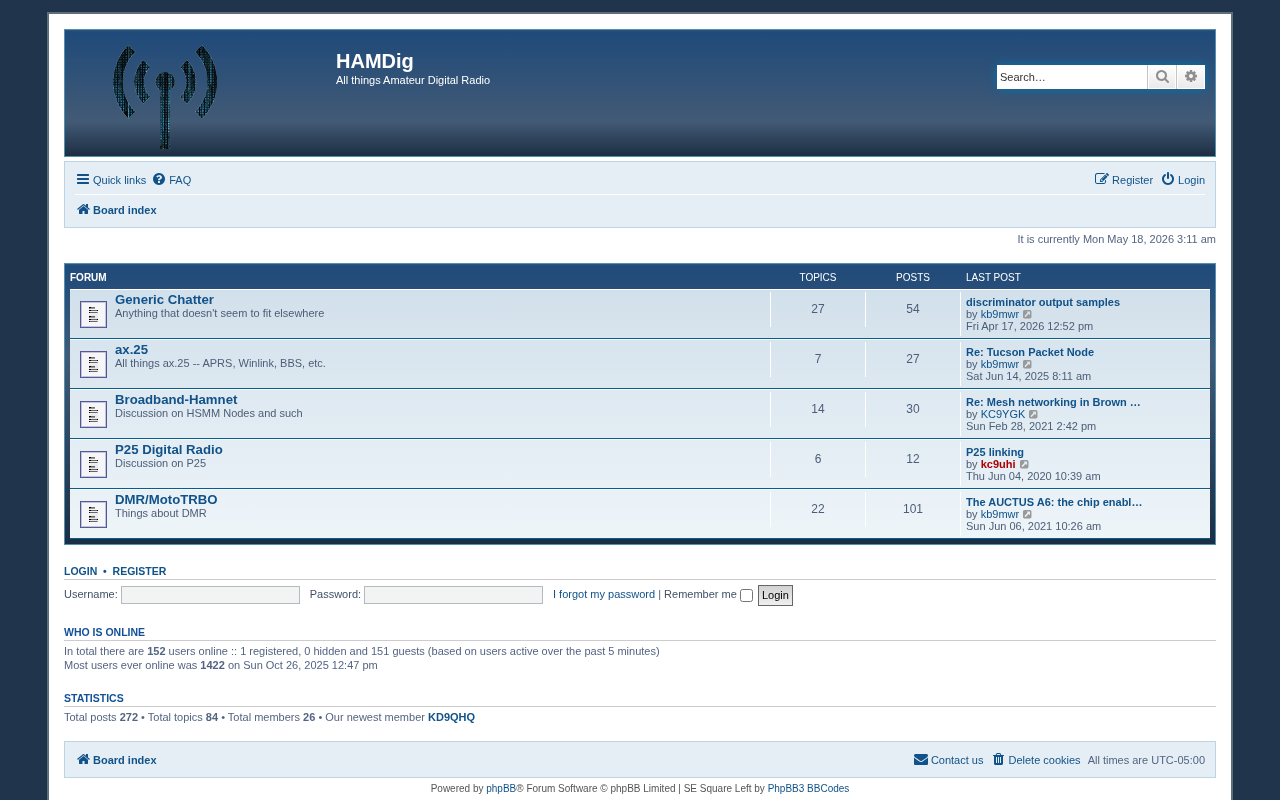The width and height of the screenshot is (1280, 800).
Task: View latest post icon next to KC9YGK
Action: [1034, 414]
